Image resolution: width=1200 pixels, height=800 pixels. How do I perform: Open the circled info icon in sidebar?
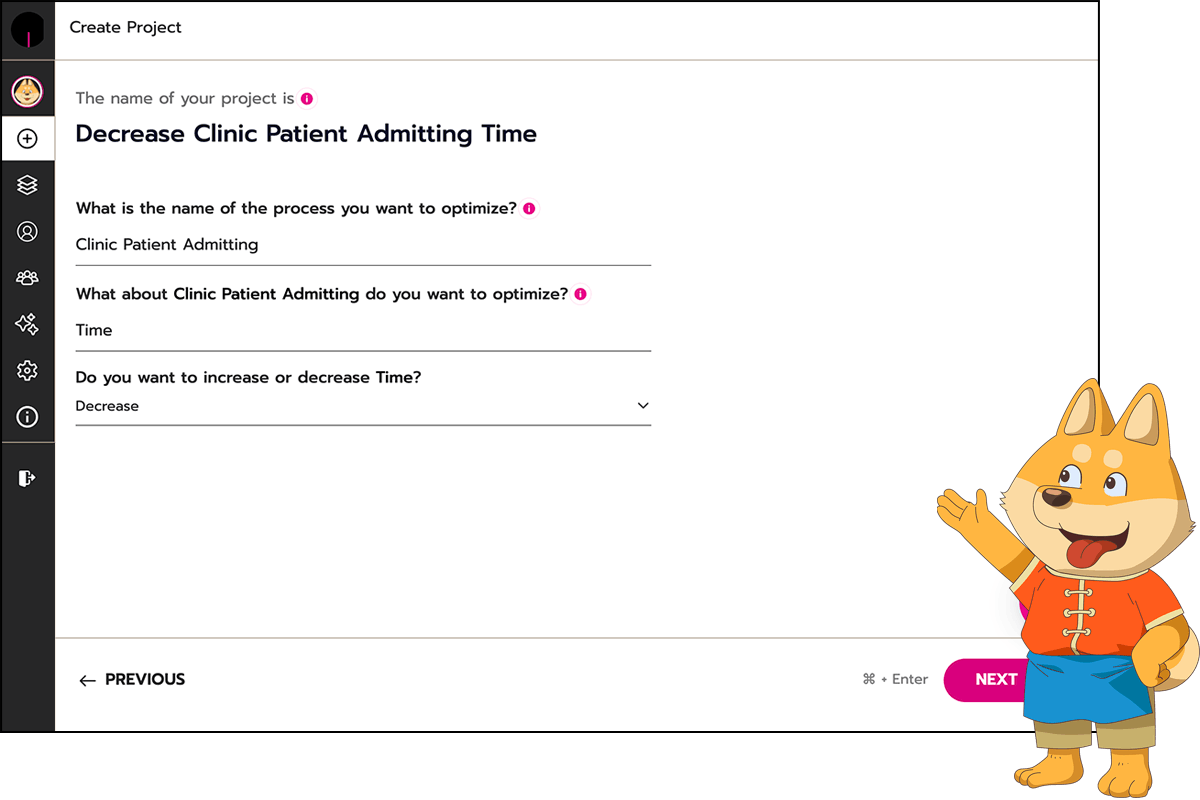coord(28,417)
